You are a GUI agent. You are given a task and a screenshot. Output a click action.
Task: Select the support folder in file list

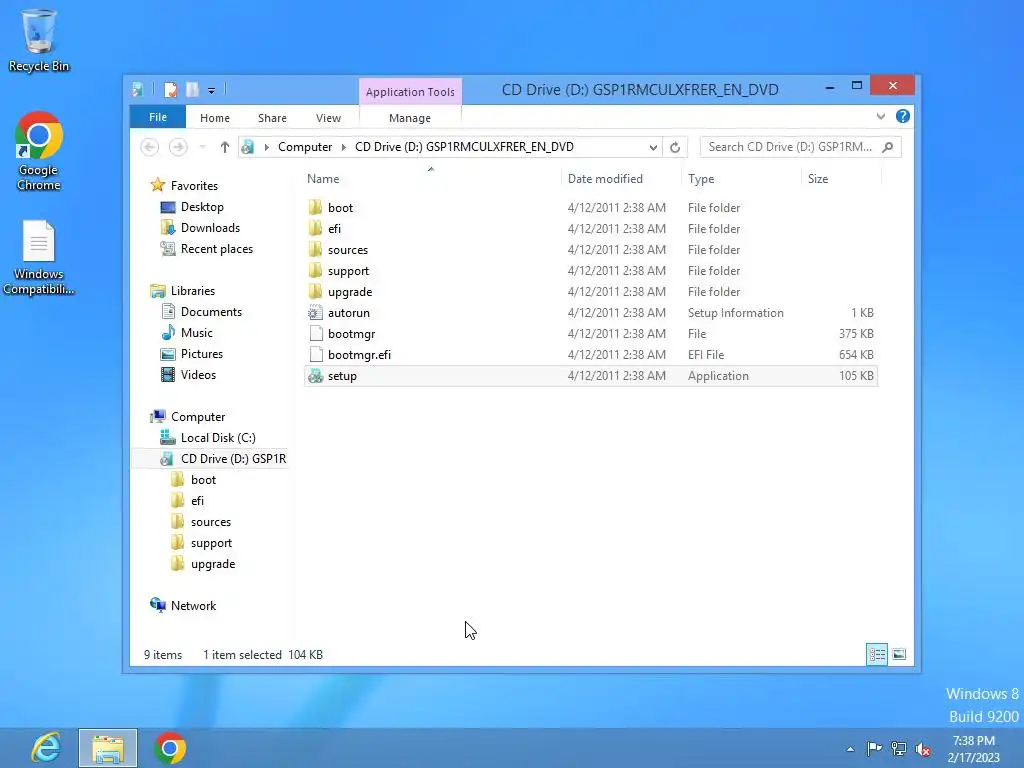tap(591, 270)
